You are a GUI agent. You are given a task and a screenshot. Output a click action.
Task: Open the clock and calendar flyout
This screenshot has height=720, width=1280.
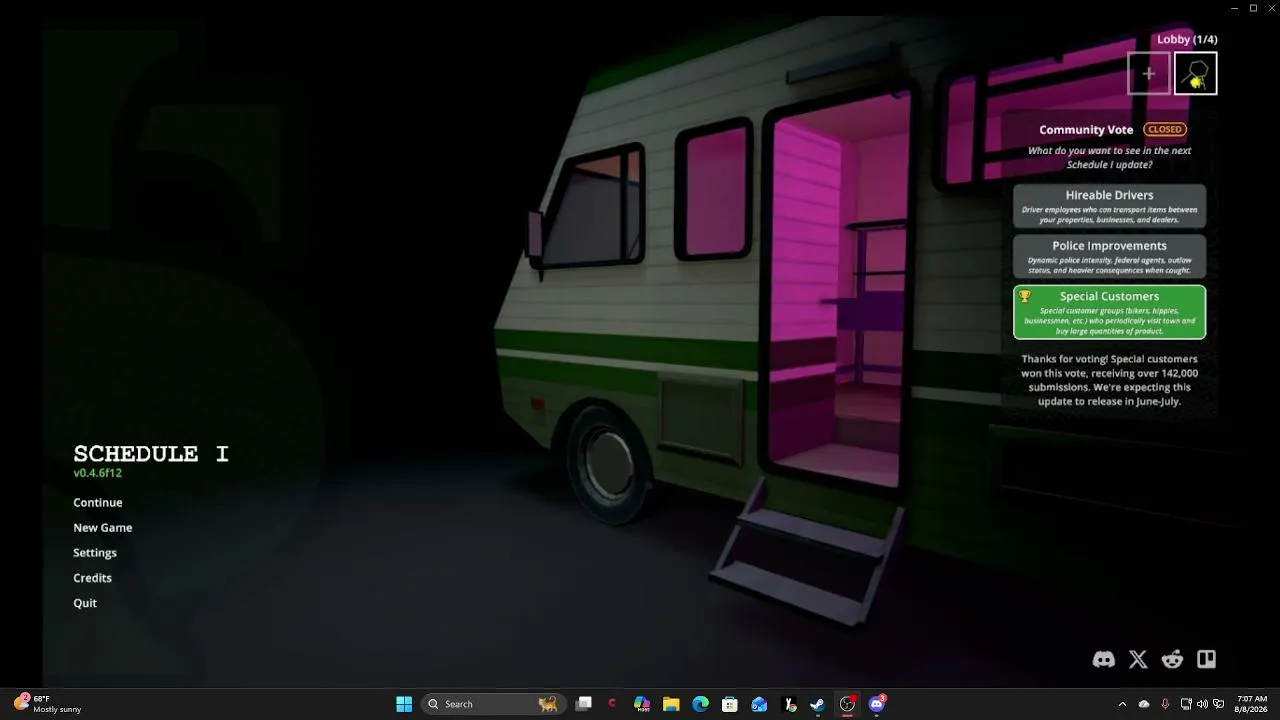[1252, 704]
